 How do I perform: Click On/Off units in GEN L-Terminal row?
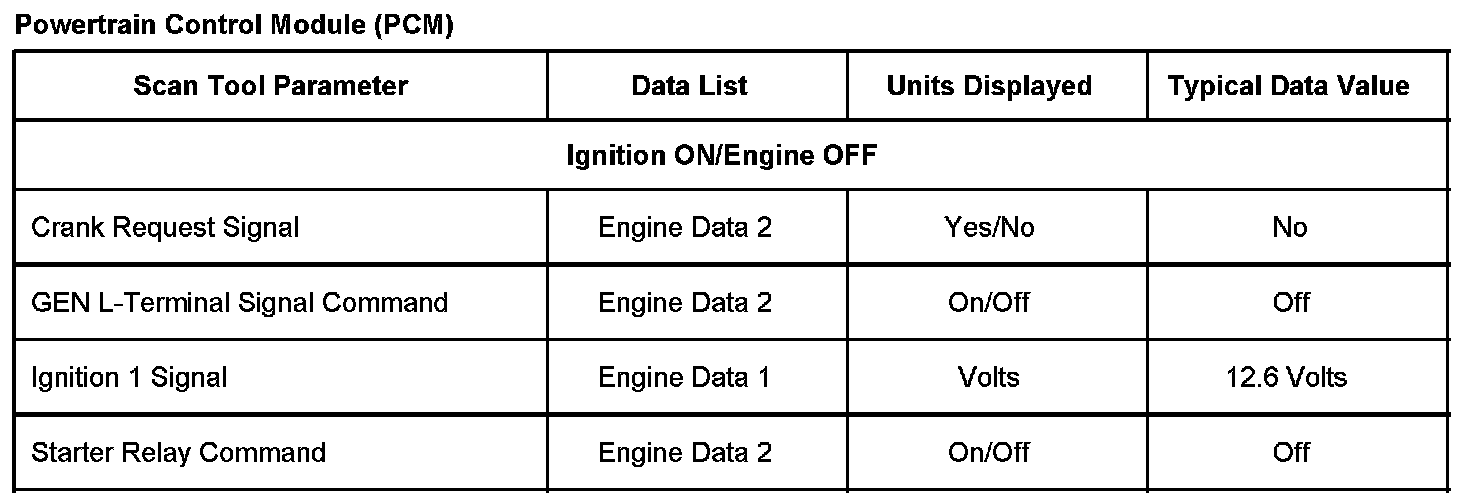[x=989, y=302]
